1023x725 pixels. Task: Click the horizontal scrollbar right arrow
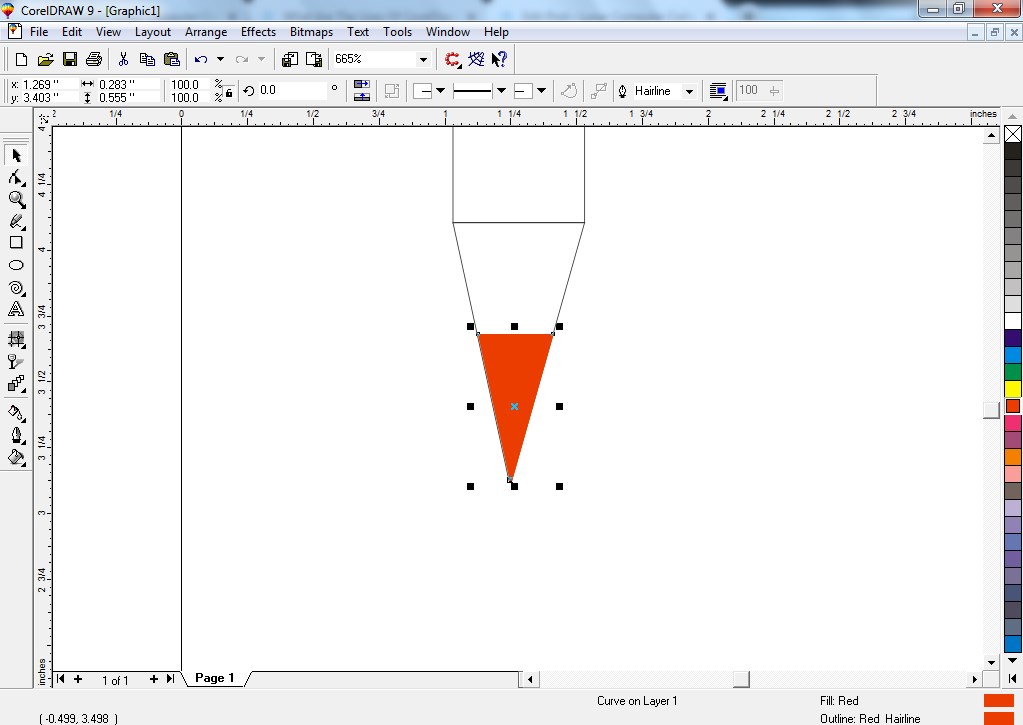[x=975, y=679]
